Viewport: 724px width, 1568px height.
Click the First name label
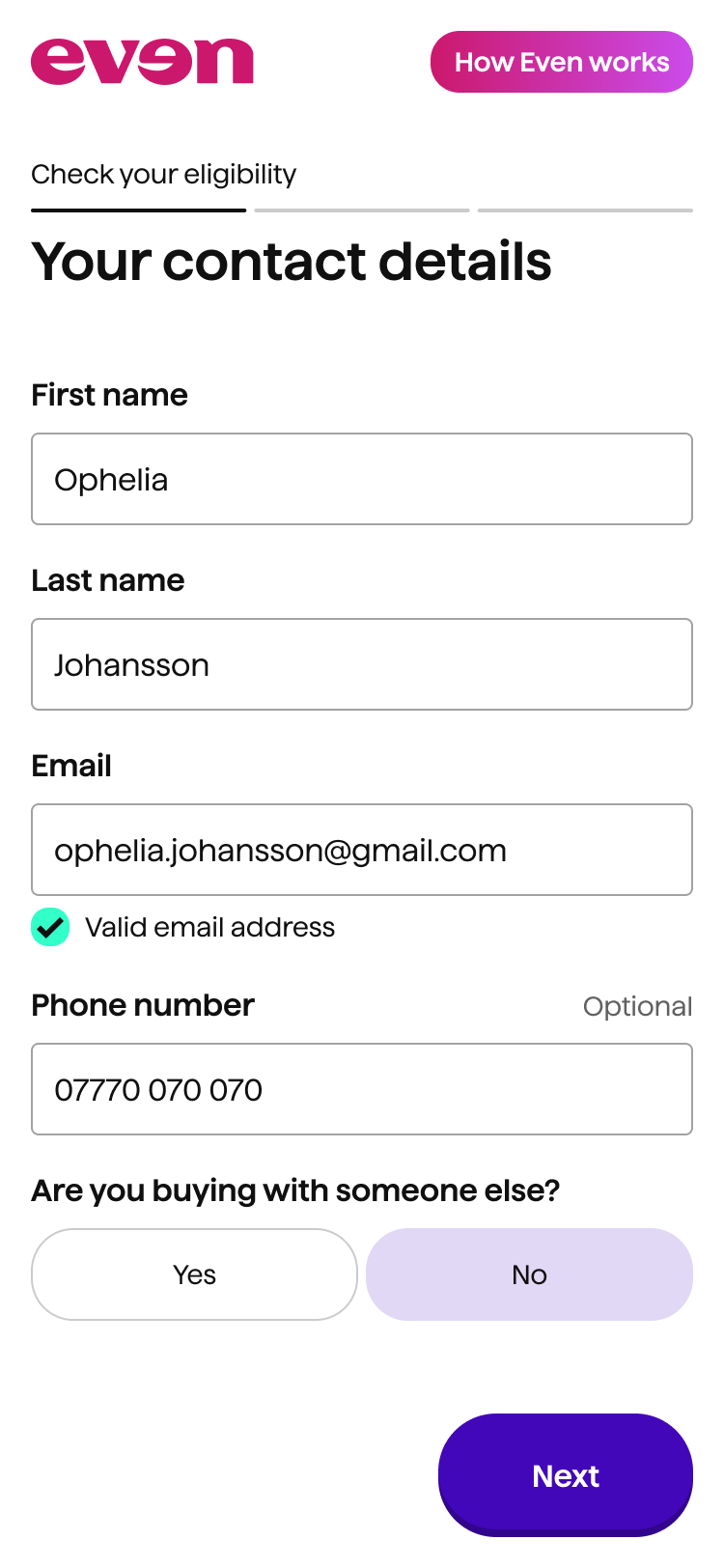click(109, 395)
